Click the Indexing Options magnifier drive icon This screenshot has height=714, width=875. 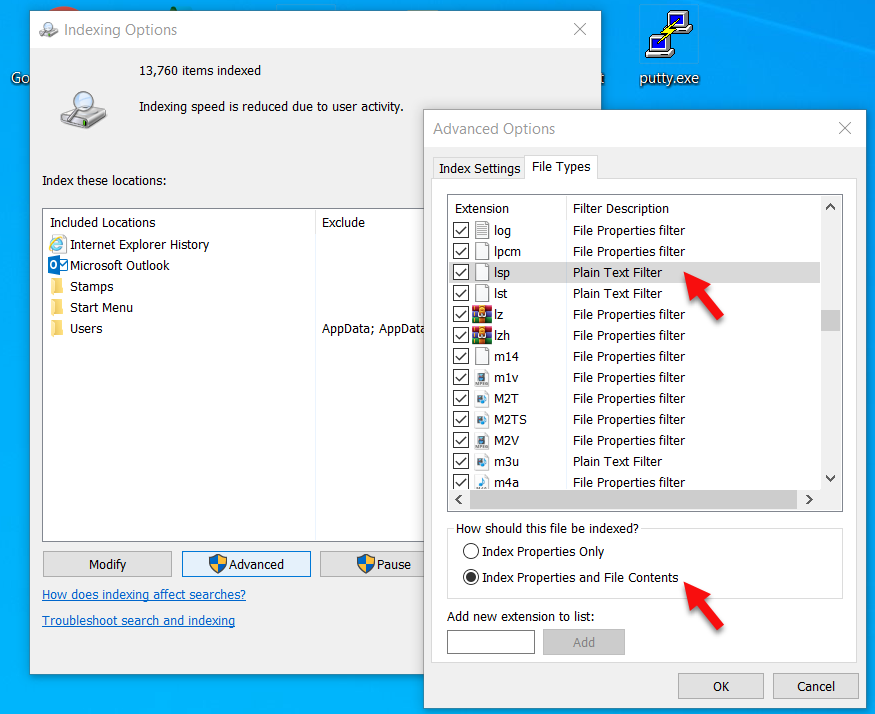click(x=83, y=110)
